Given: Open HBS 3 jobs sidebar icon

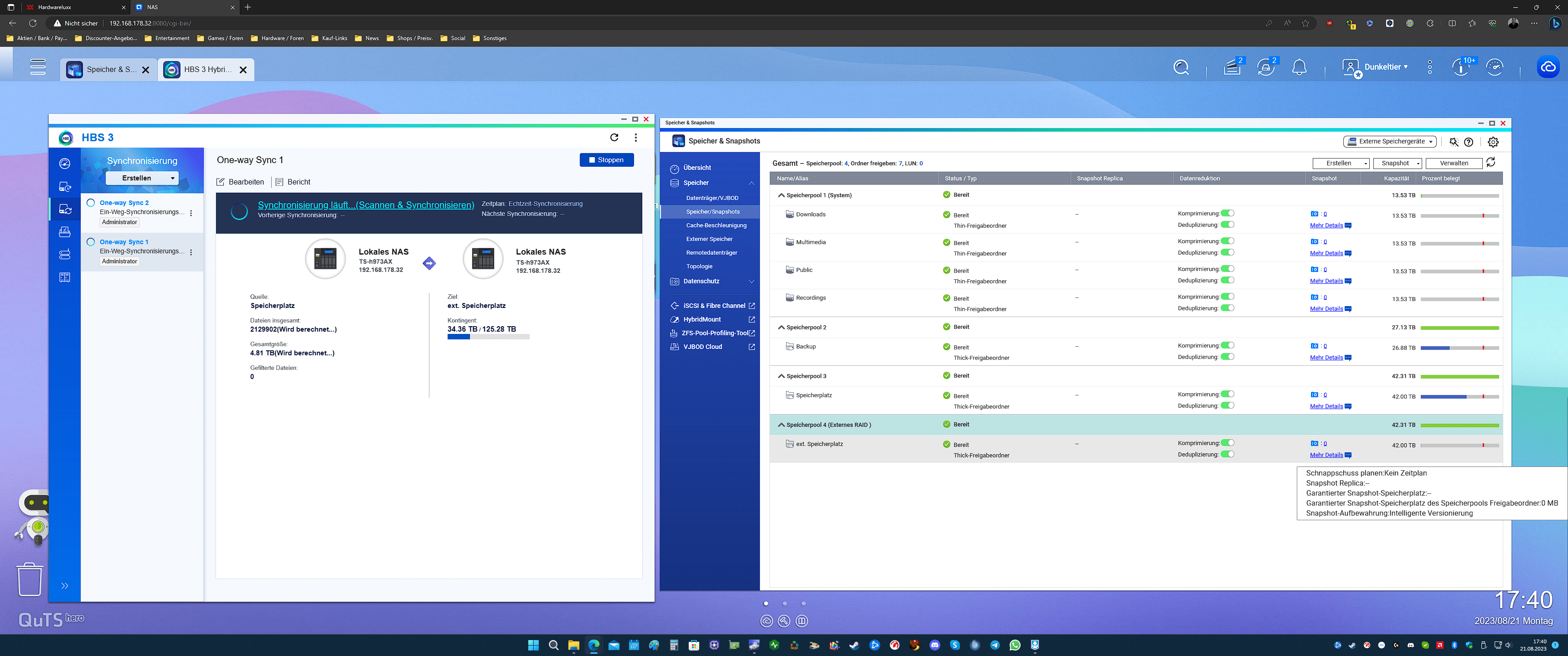Looking at the screenshot, I should [x=65, y=232].
